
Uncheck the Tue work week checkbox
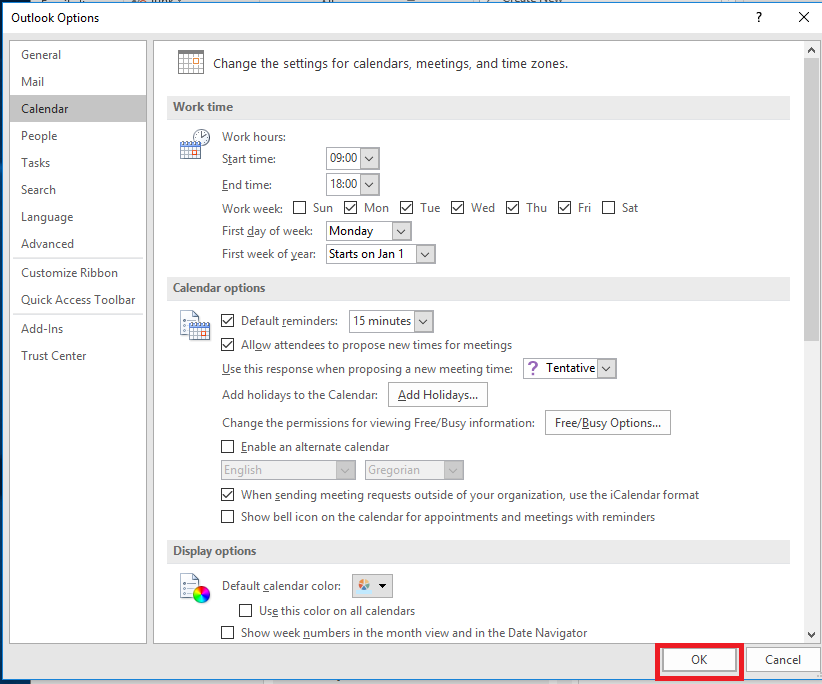406,208
